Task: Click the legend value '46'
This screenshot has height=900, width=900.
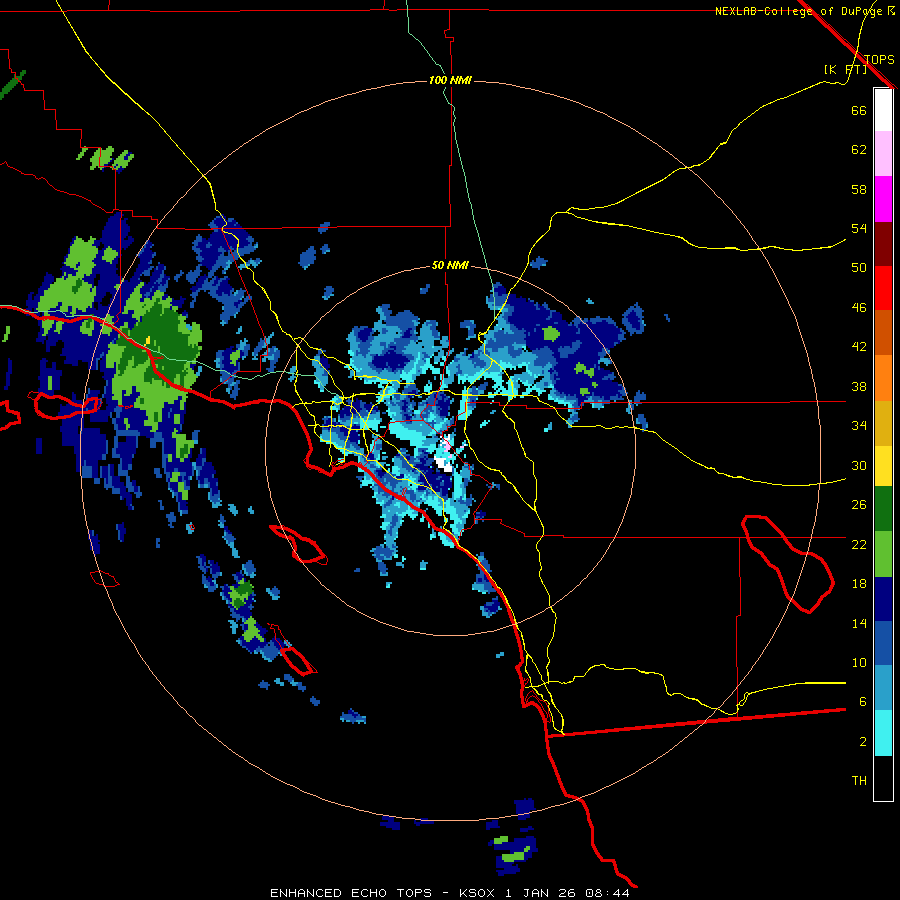Action: coord(859,308)
